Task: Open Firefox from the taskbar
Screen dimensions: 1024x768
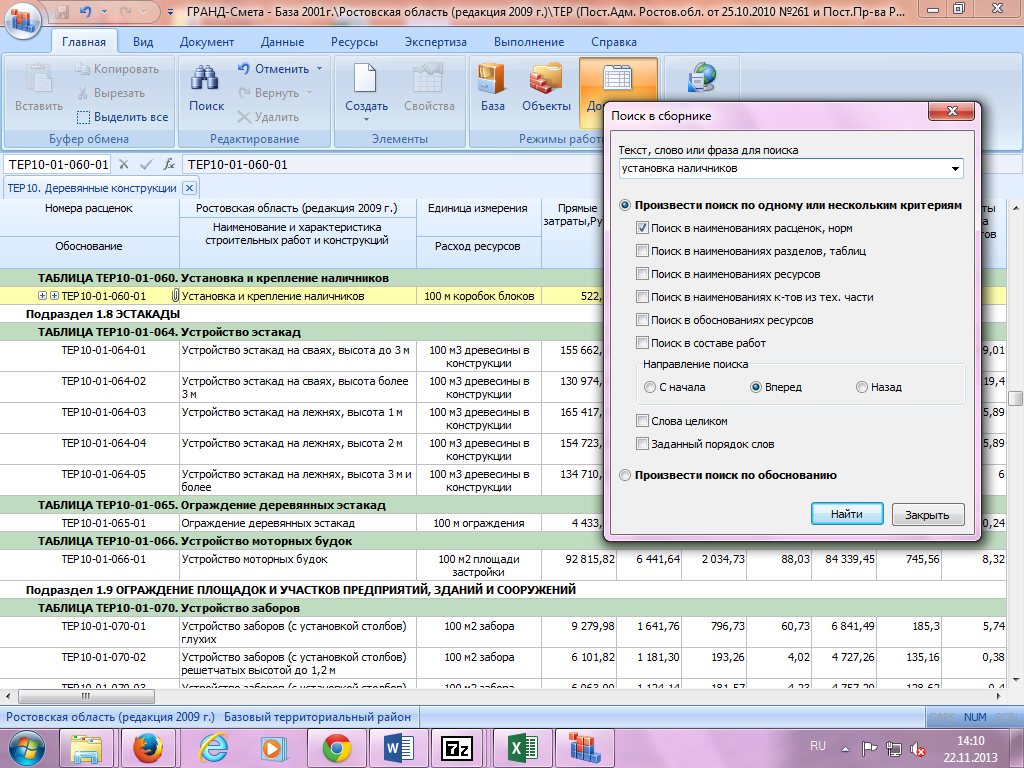Action: pos(147,747)
